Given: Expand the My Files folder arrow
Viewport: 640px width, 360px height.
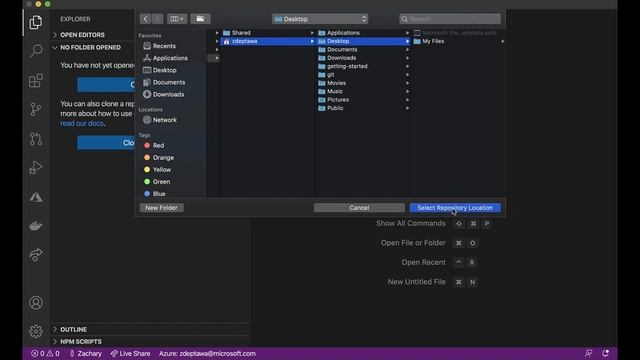Looking at the screenshot, I should (502, 41).
